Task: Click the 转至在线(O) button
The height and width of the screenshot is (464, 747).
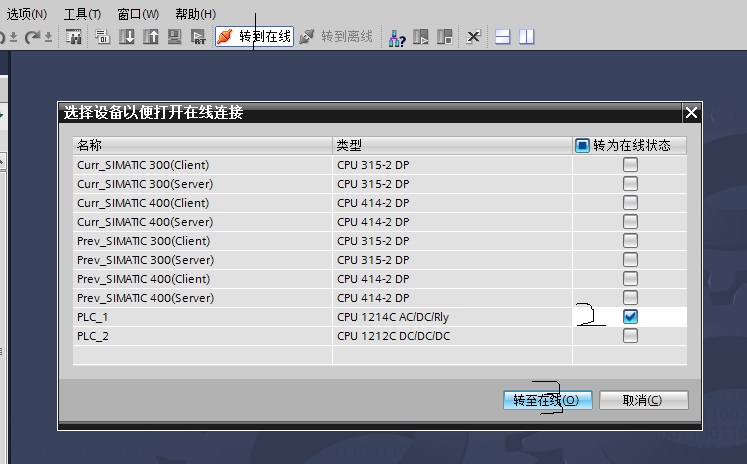Action: tap(548, 400)
